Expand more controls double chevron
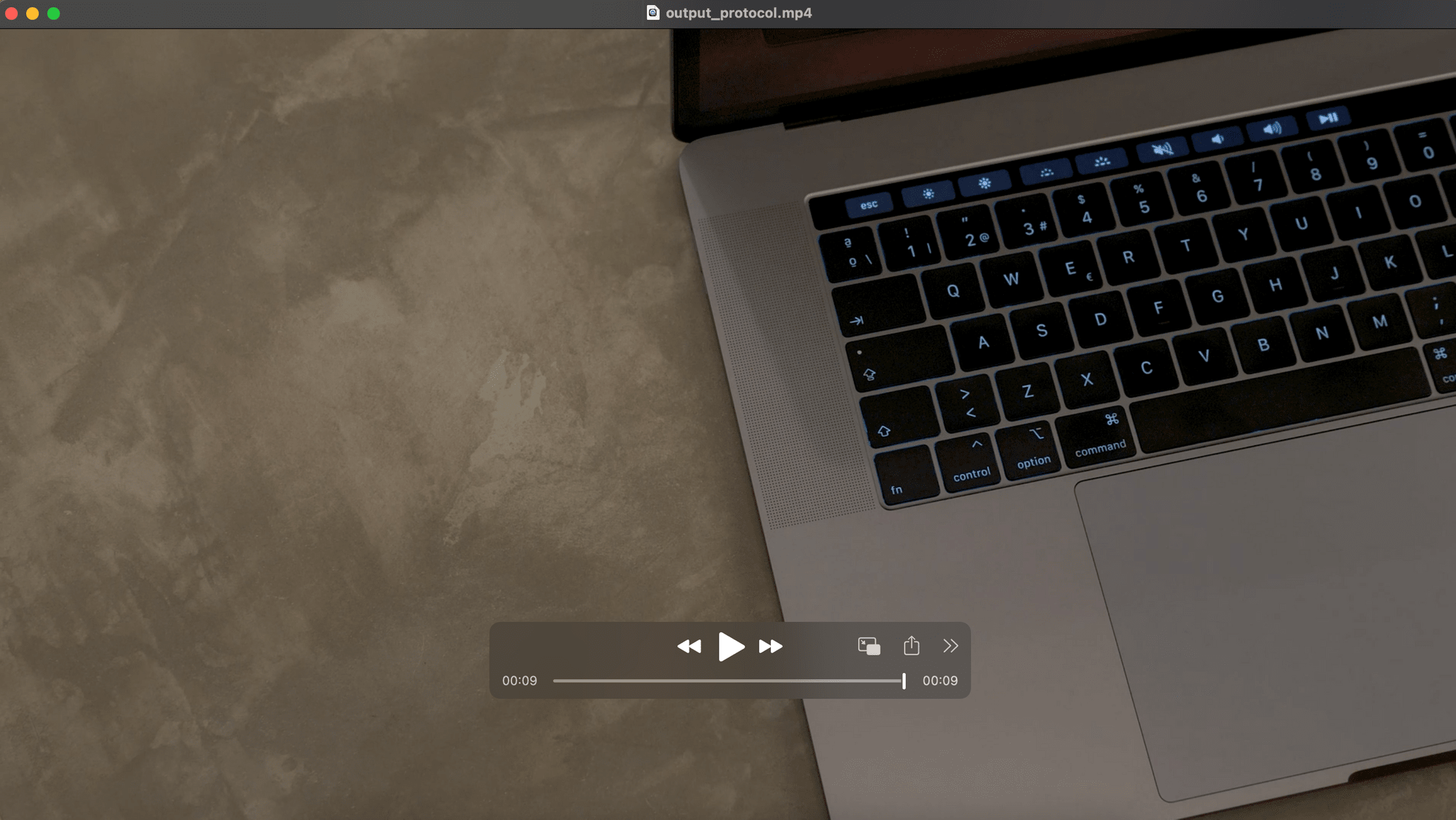This screenshot has height=820, width=1456. [x=950, y=645]
